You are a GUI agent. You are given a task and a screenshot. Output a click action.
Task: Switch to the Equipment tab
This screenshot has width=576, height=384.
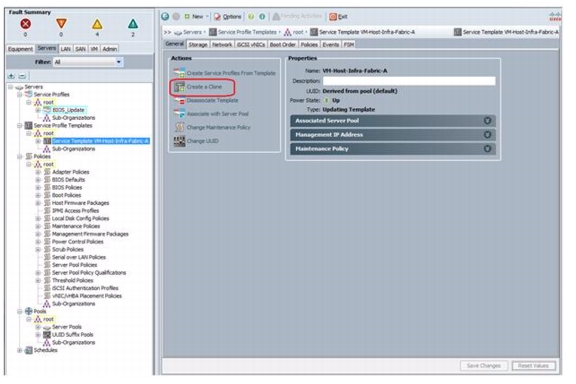pyautogui.click(x=21, y=49)
